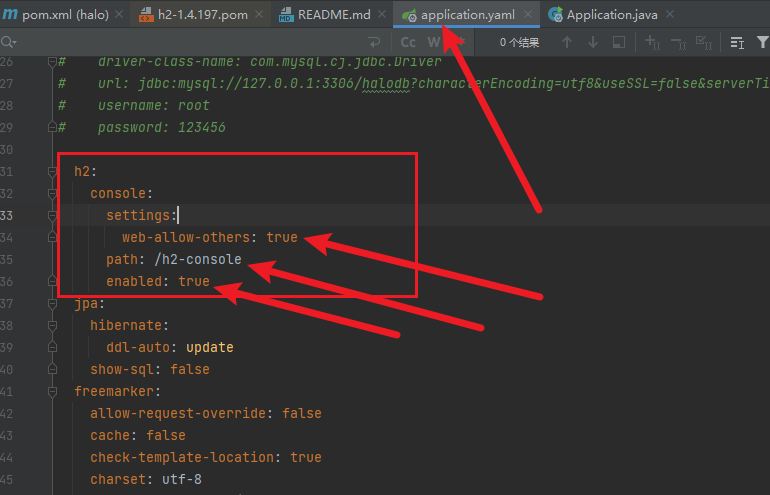Collapse the freemarker section fold marker
Viewport: 770px width, 495px height.
tap(53, 392)
